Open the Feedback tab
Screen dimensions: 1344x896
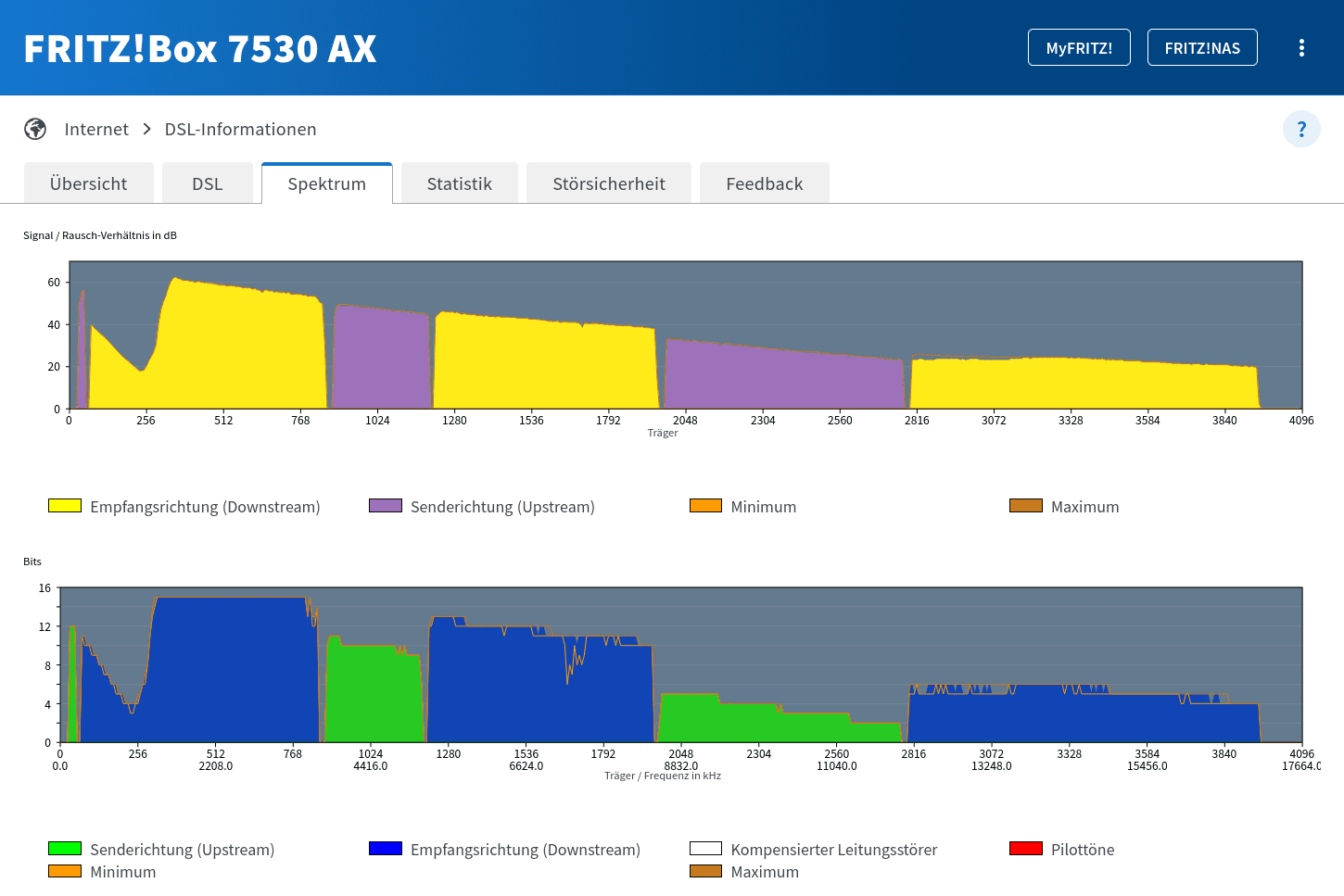tap(765, 183)
